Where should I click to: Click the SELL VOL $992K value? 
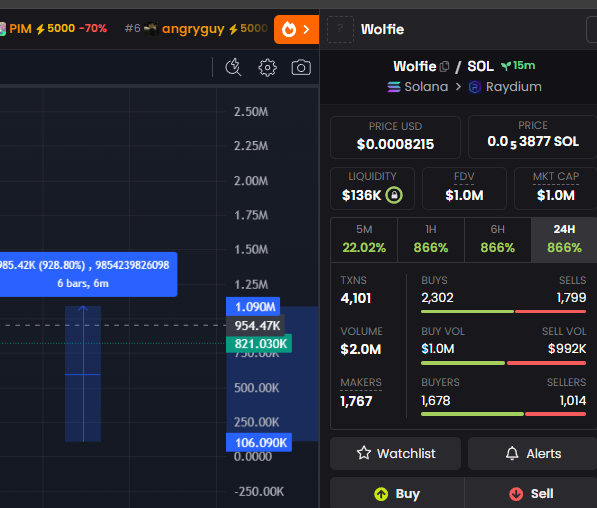pos(567,348)
